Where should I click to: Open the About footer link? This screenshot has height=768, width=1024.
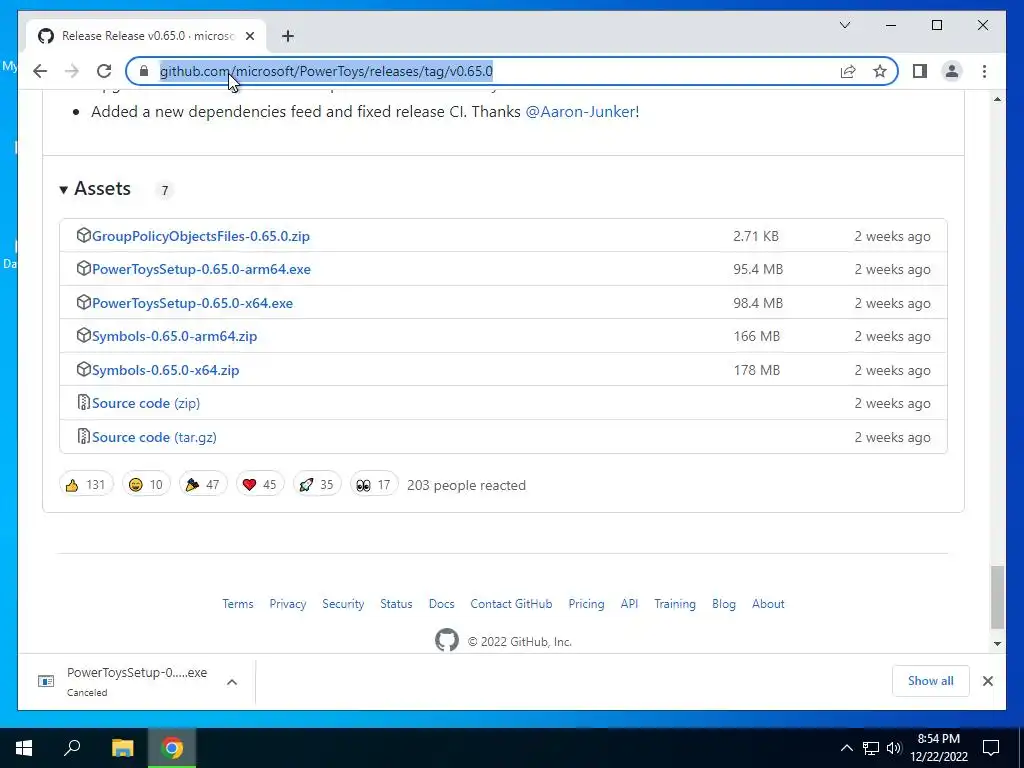(x=768, y=604)
